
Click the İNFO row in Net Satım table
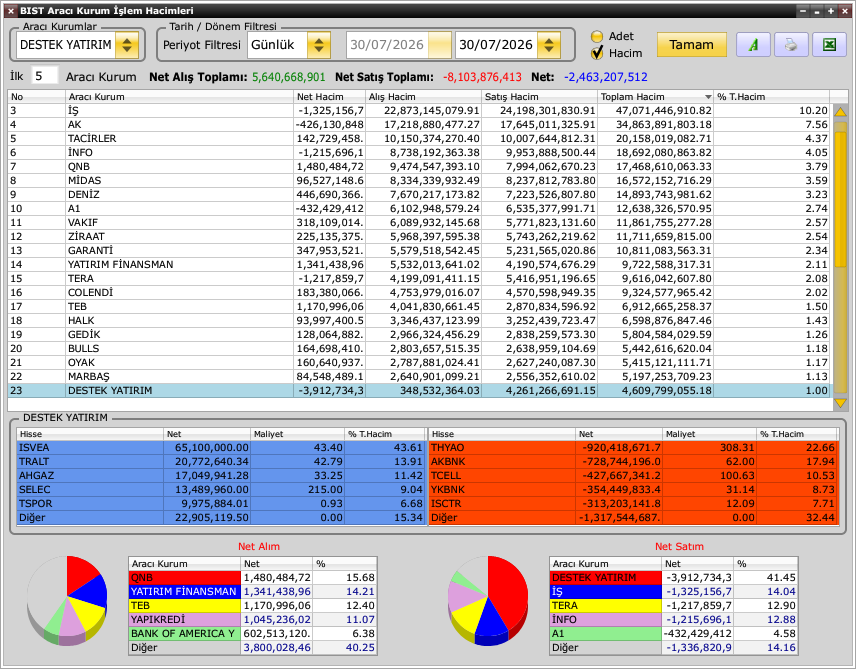point(674,619)
